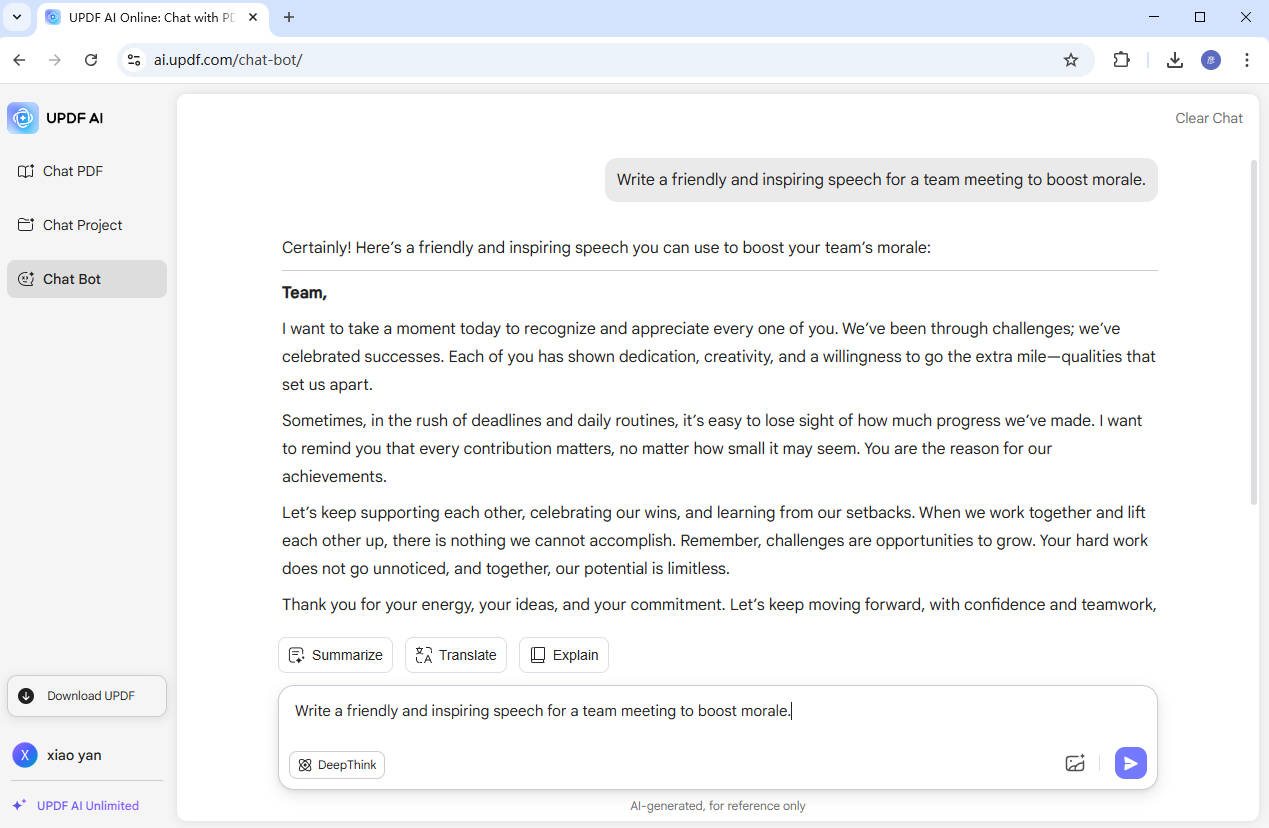Open a new browser tab

click(x=289, y=17)
